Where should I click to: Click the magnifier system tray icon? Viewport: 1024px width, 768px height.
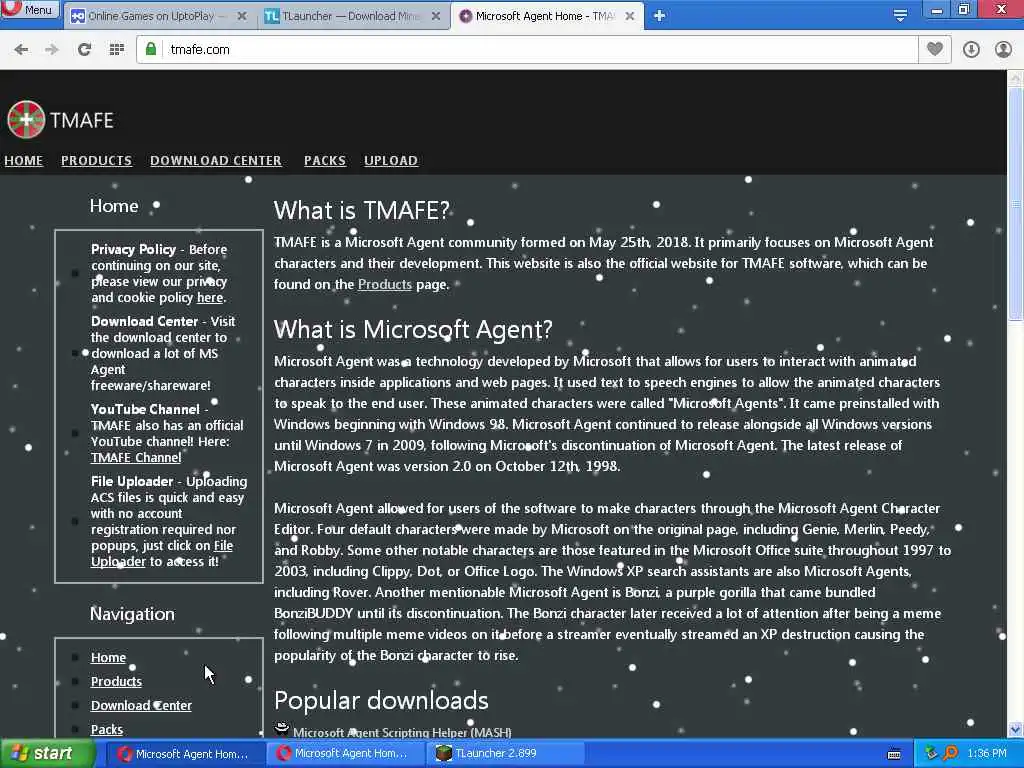pos(950,753)
